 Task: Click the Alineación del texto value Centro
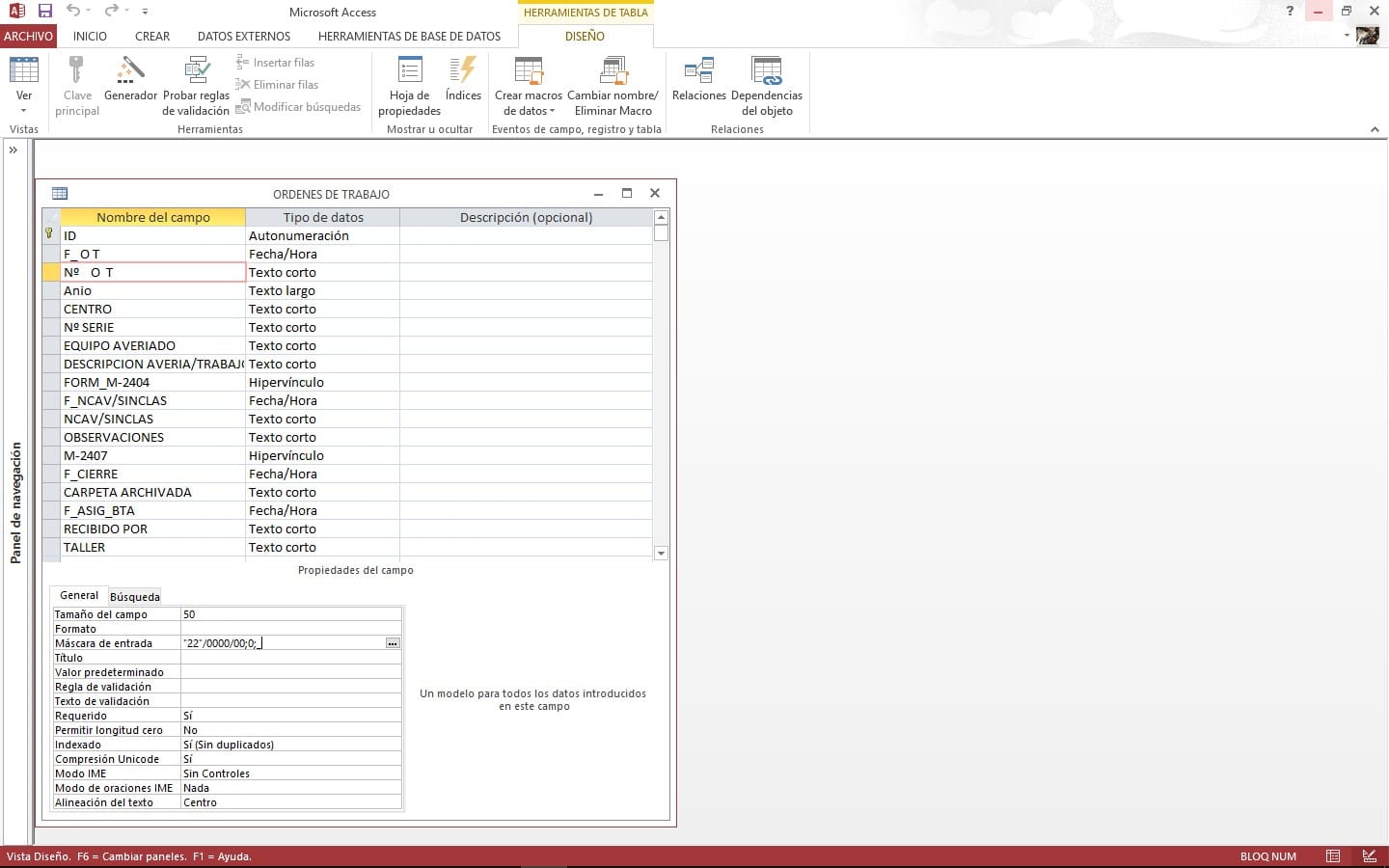tap(290, 802)
